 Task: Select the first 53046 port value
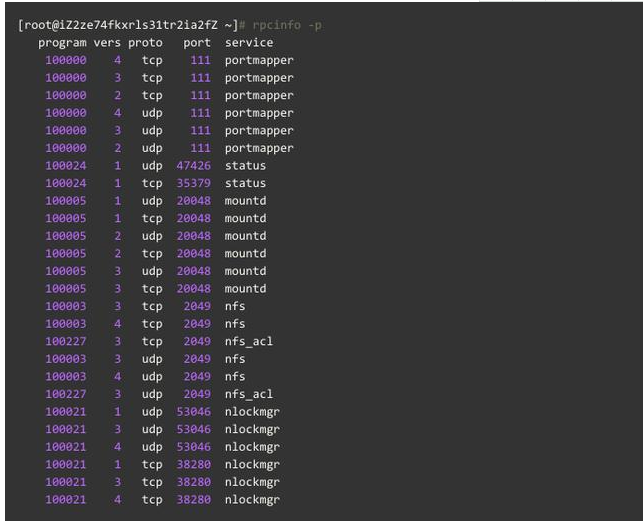coord(193,411)
